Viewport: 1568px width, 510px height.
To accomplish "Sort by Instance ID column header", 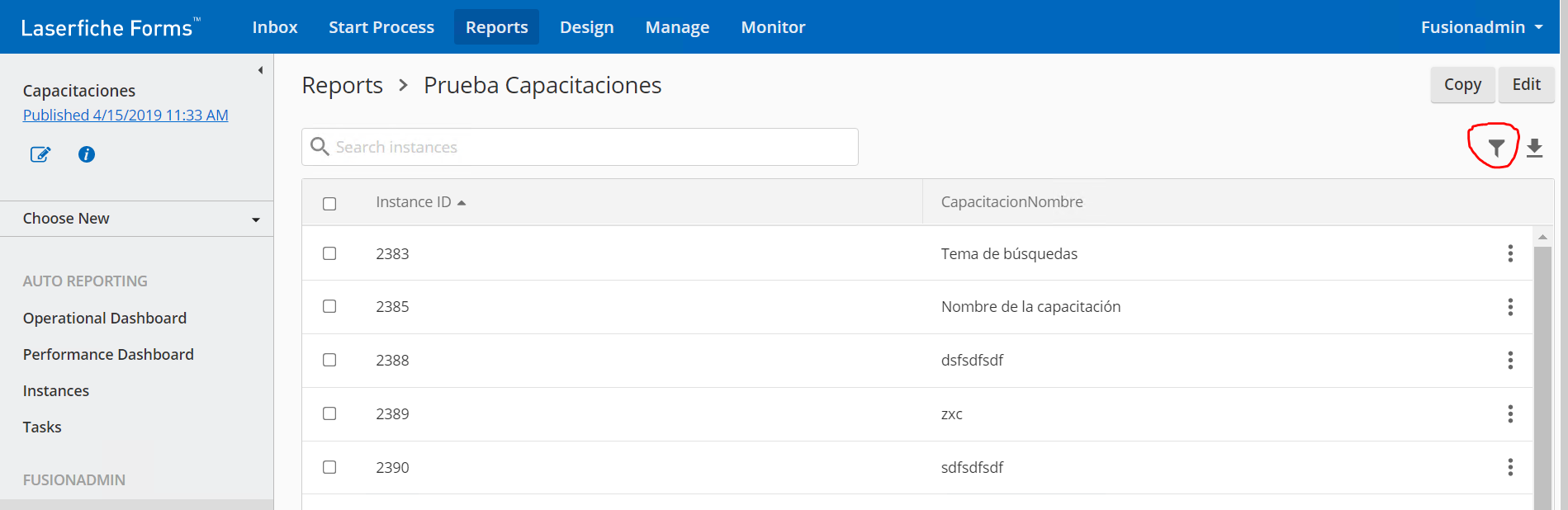I will (x=414, y=202).
